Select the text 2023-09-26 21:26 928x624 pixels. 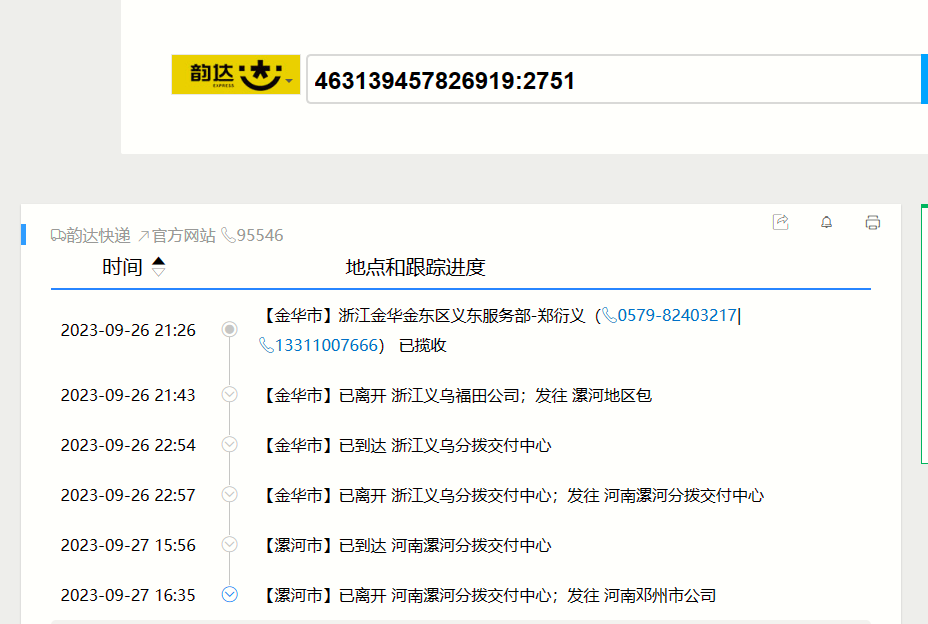(x=128, y=330)
